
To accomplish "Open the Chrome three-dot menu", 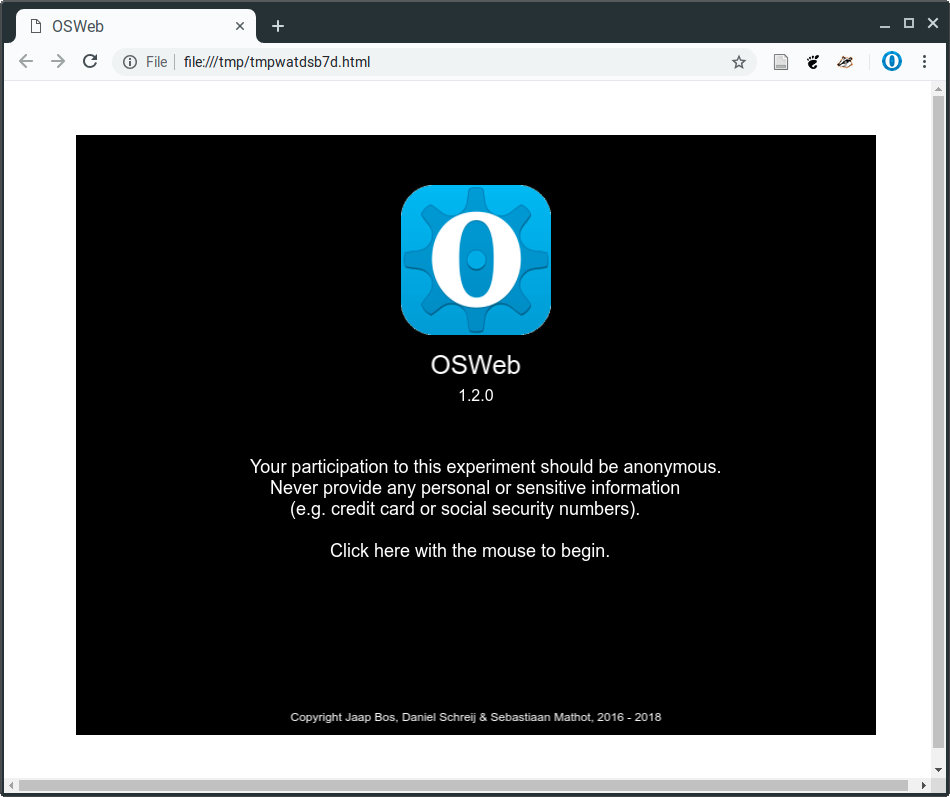I will [x=924, y=61].
